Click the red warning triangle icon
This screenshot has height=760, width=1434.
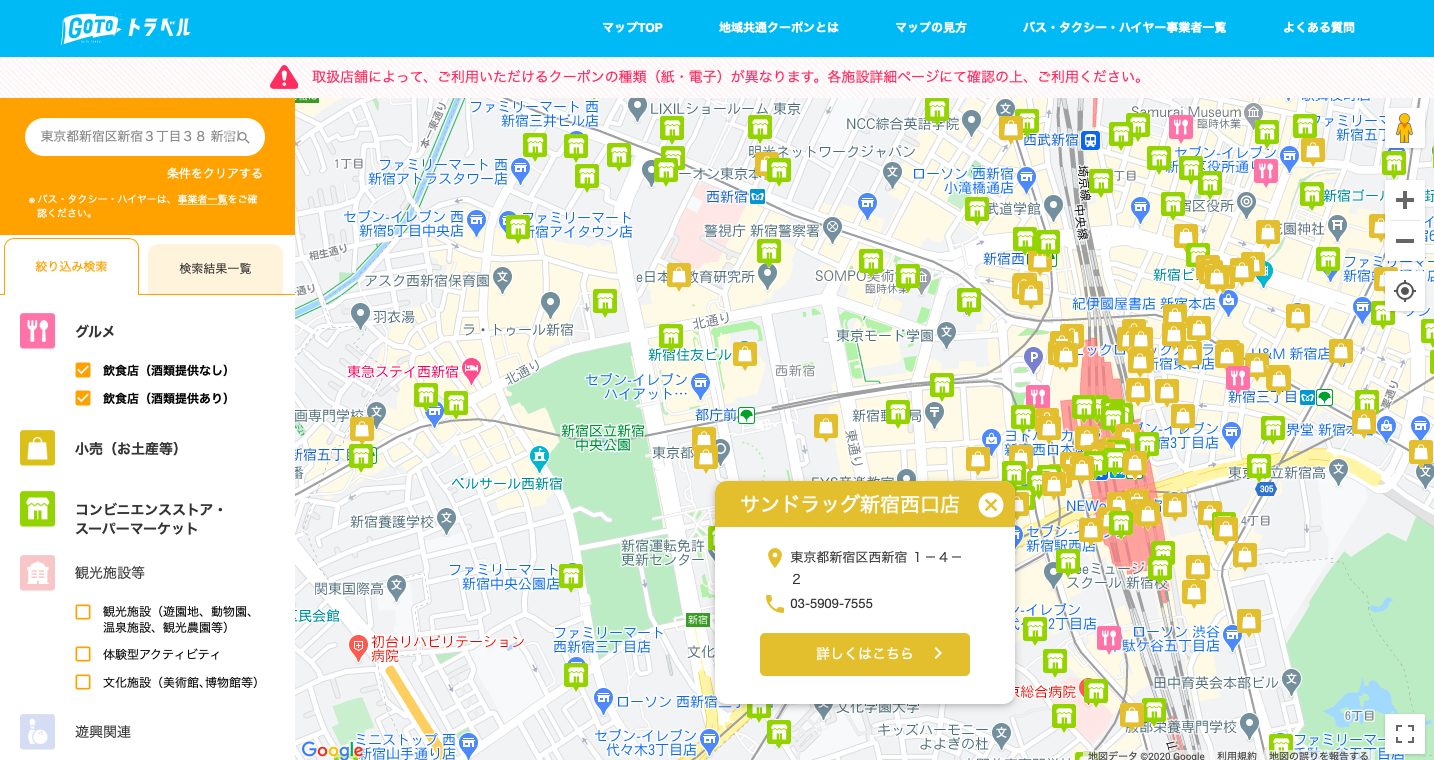(x=284, y=77)
